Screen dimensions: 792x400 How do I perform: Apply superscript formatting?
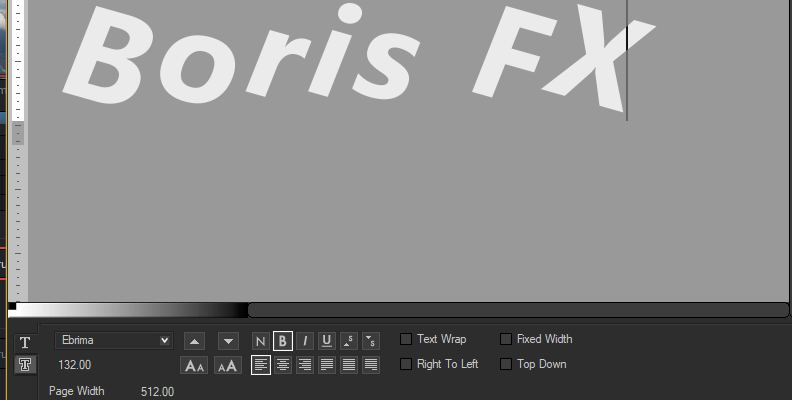point(348,341)
